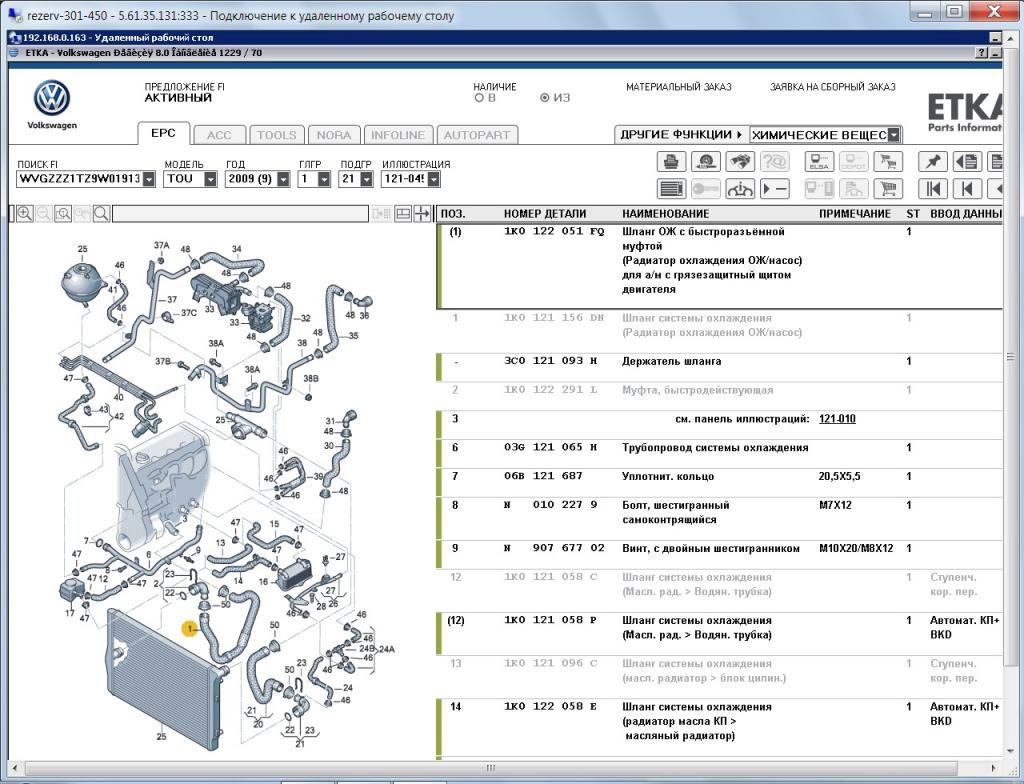The width and height of the screenshot is (1024, 784).
Task: Click the info steering wheel icon
Action: [x=740, y=189]
